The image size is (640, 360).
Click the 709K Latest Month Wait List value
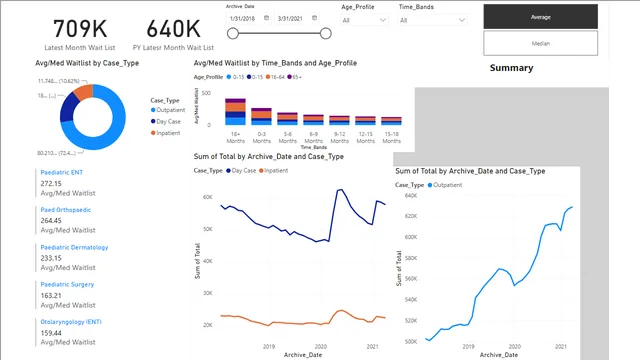pyautogui.click(x=80, y=29)
